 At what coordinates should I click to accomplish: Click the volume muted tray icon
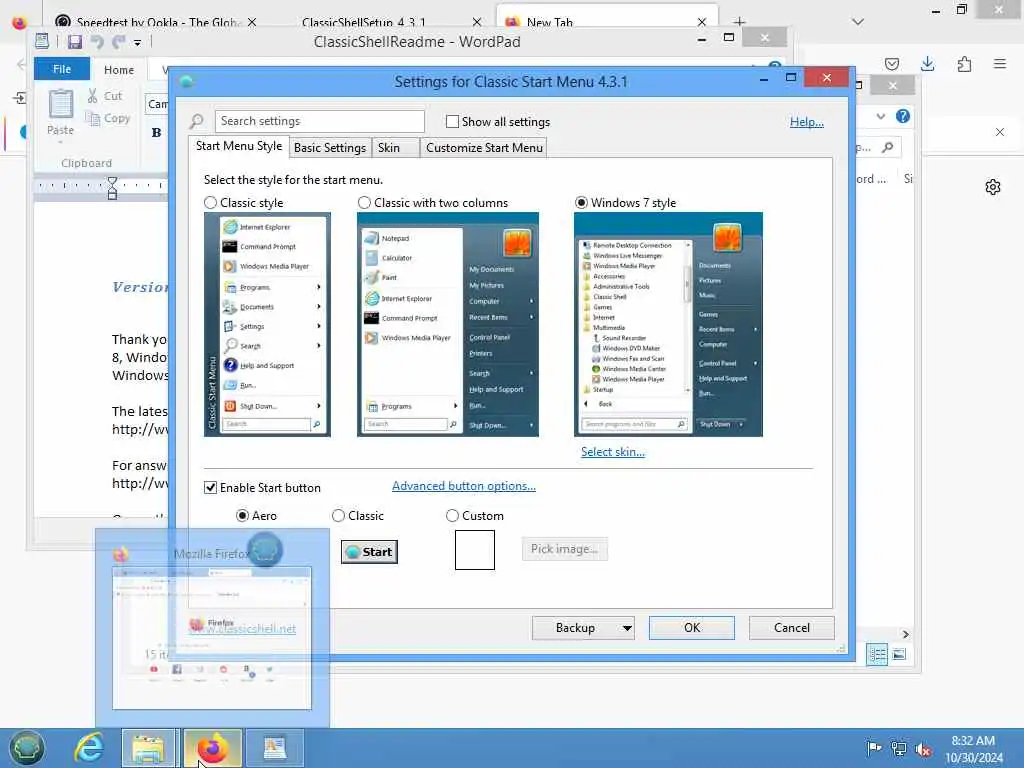click(x=923, y=749)
